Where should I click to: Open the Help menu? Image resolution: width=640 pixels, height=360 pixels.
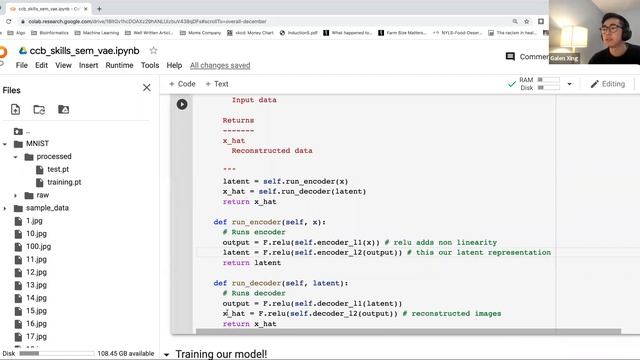(174, 65)
